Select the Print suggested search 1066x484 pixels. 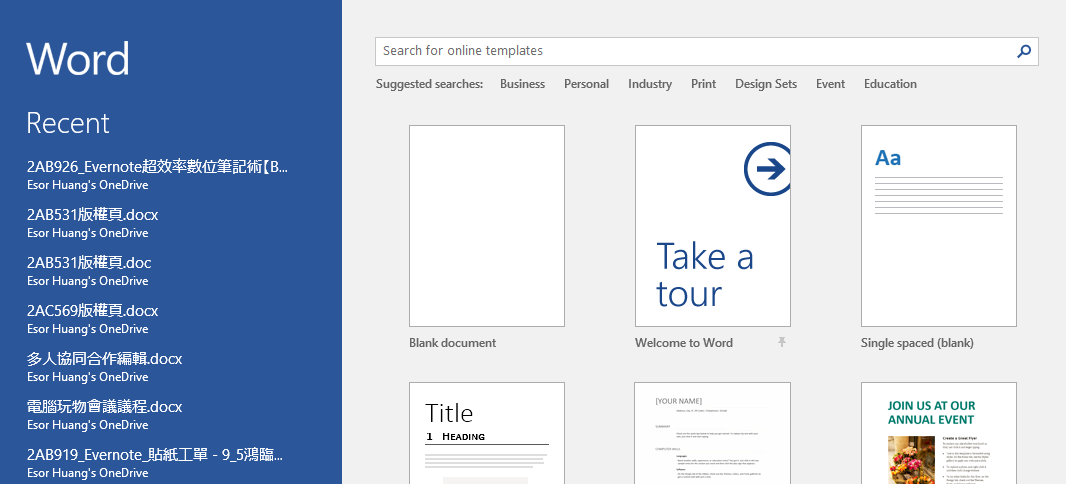(x=704, y=84)
